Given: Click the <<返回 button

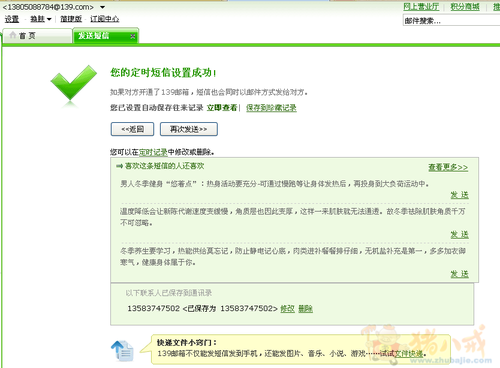Looking at the screenshot, I should click(x=132, y=129).
